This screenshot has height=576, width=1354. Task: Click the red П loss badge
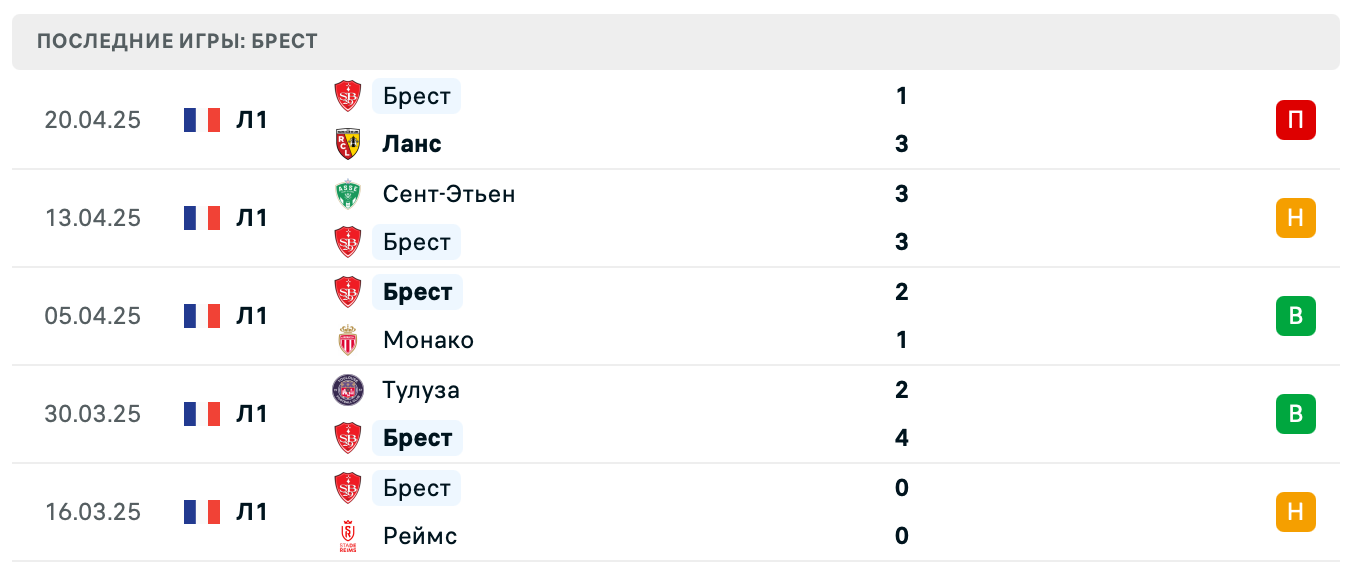click(x=1296, y=119)
